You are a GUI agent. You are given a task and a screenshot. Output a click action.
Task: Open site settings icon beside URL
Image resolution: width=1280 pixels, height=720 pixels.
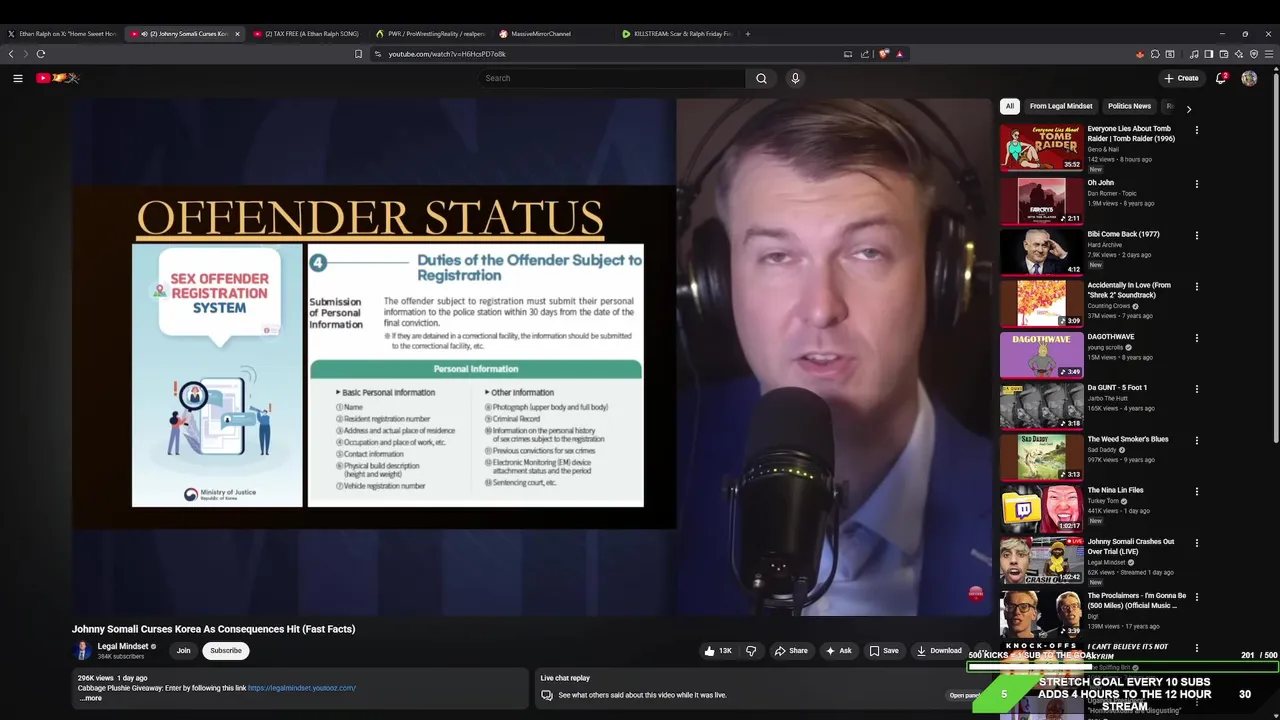click(x=378, y=54)
